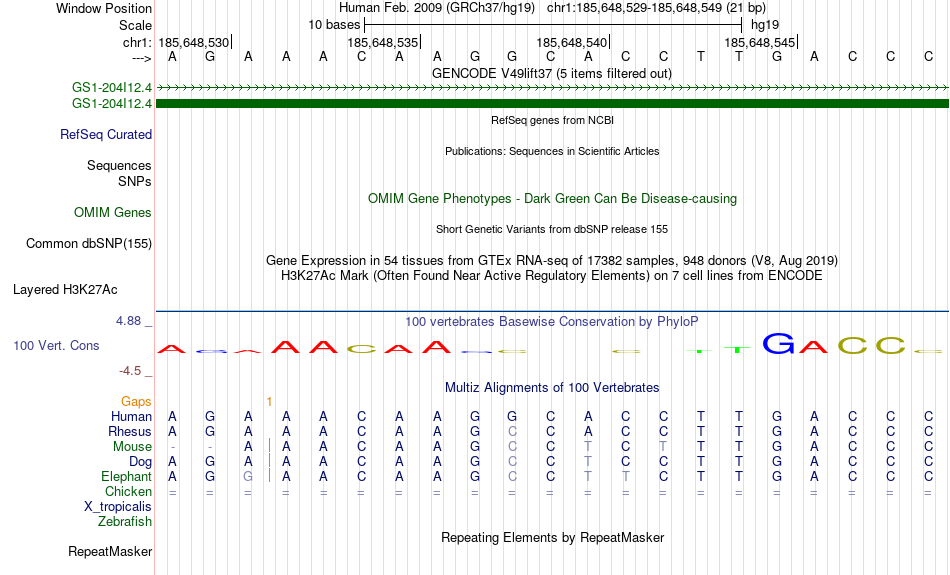
Task: Click the RepeatMasker track label
Action: [x=110, y=551]
